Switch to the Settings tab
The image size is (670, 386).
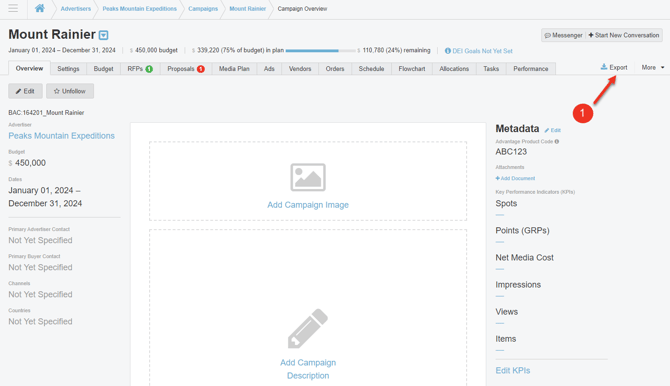68,69
